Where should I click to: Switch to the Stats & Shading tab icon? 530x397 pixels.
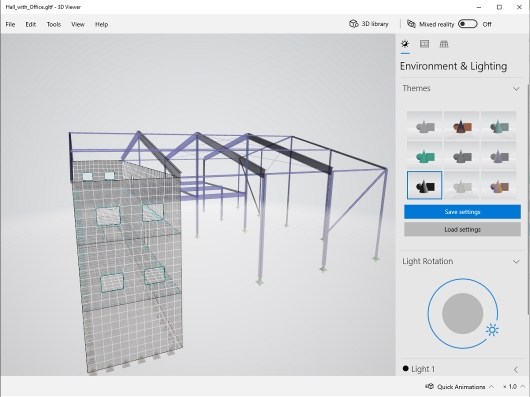tap(425, 44)
